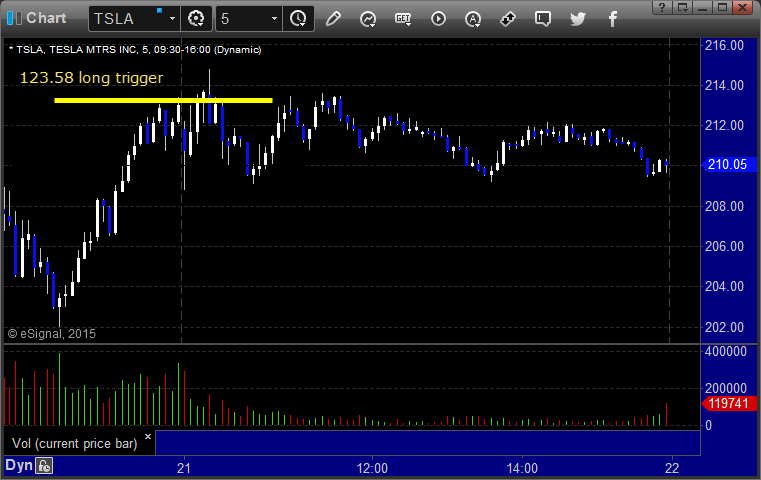Click the pop-out window button
761x480 pixels.
[x=682, y=7]
